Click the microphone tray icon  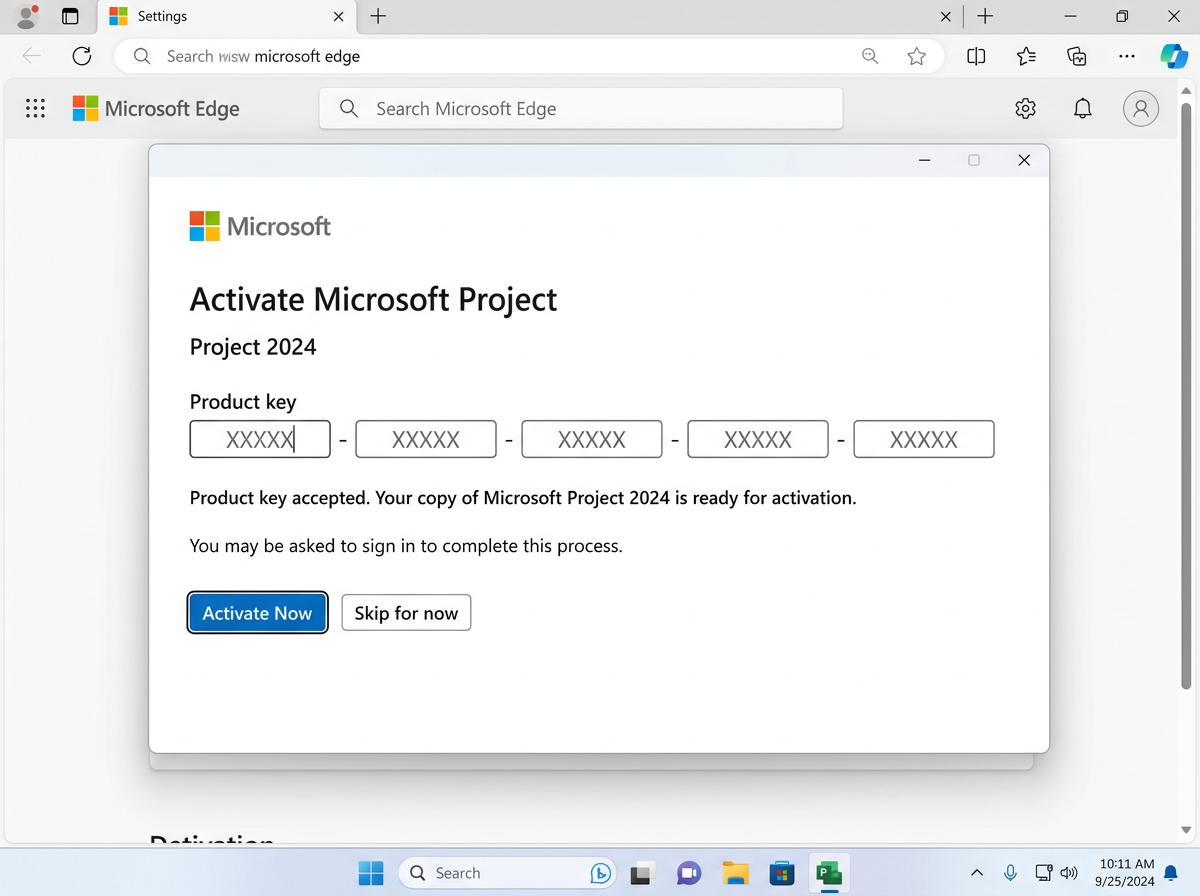tap(1011, 873)
